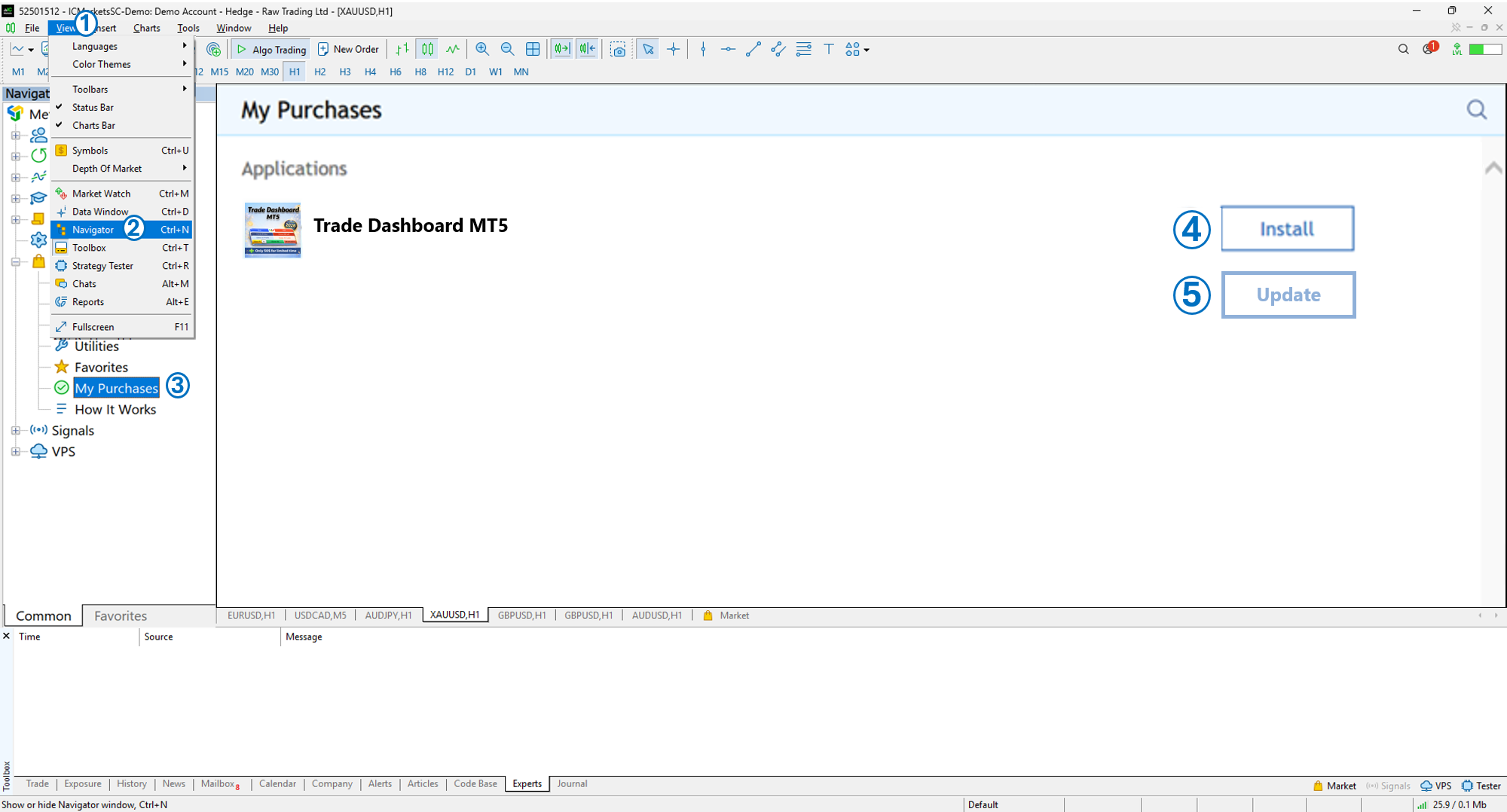Switch timeframe to H1
Screen dimensions: 1507x812
[295, 72]
